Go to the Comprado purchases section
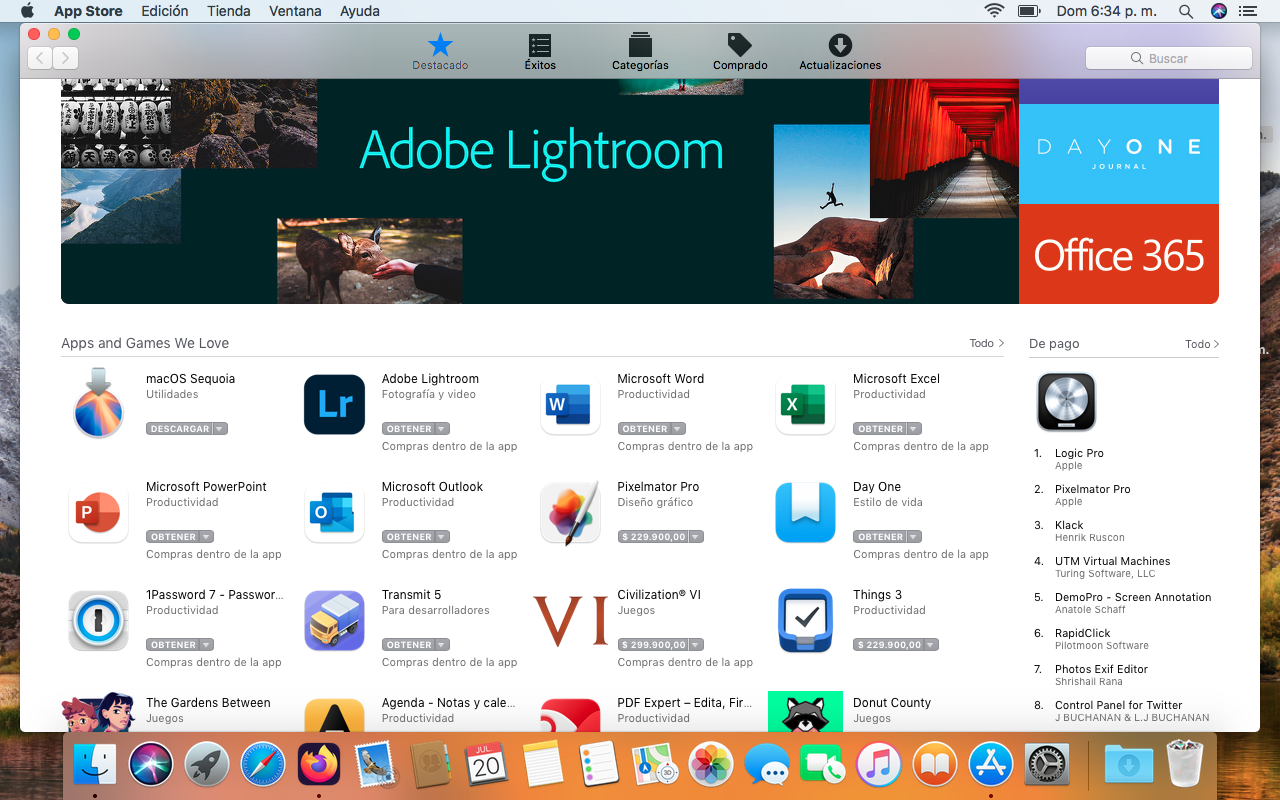The image size is (1280, 800). [740, 52]
